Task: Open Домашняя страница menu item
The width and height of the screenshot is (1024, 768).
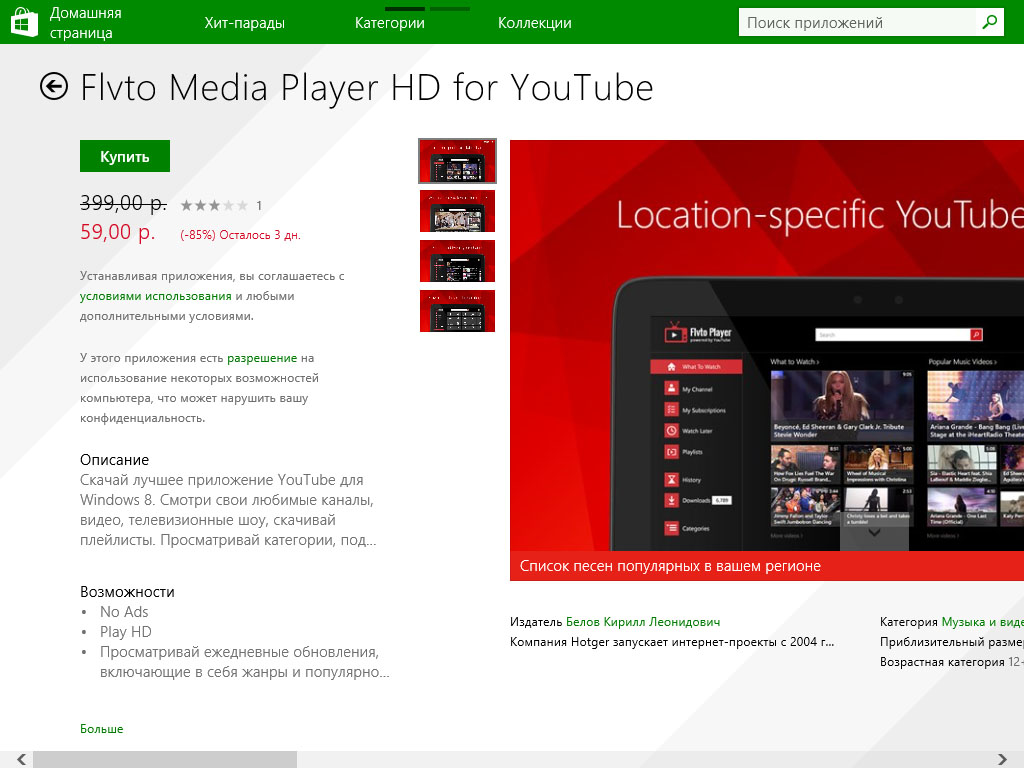Action: pos(86,23)
